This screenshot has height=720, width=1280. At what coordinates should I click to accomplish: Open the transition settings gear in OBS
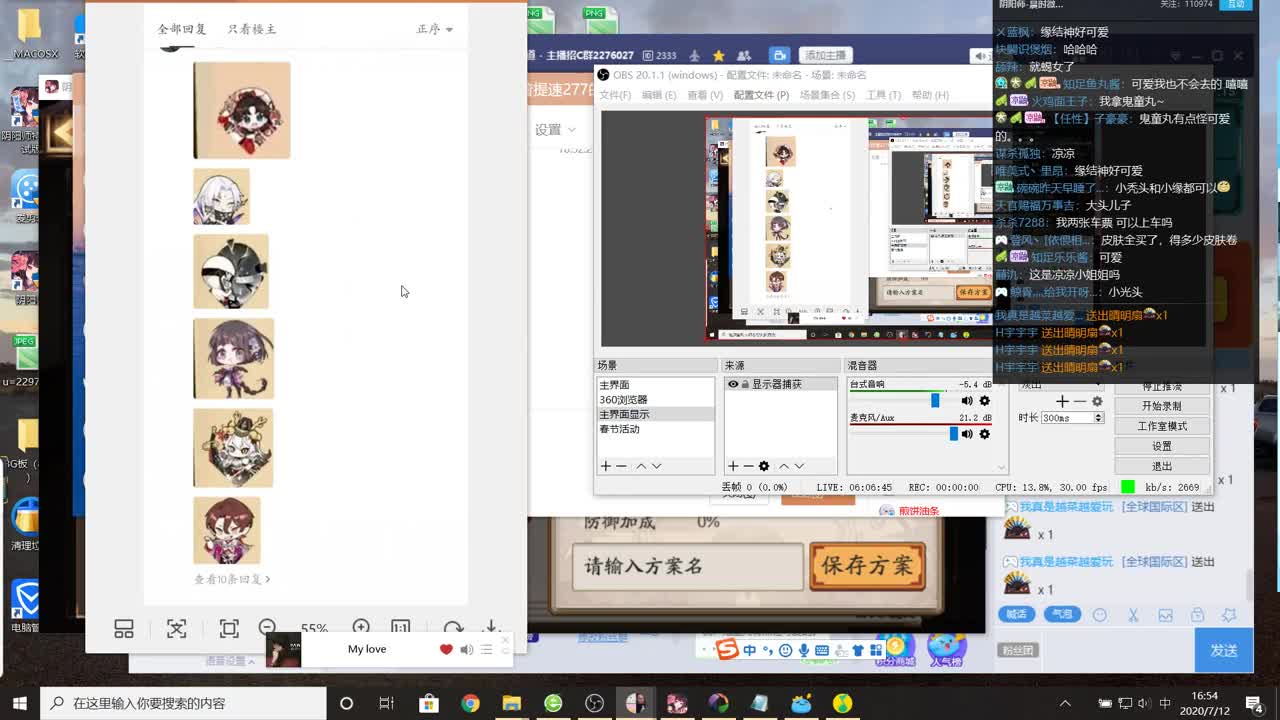coord(1097,401)
